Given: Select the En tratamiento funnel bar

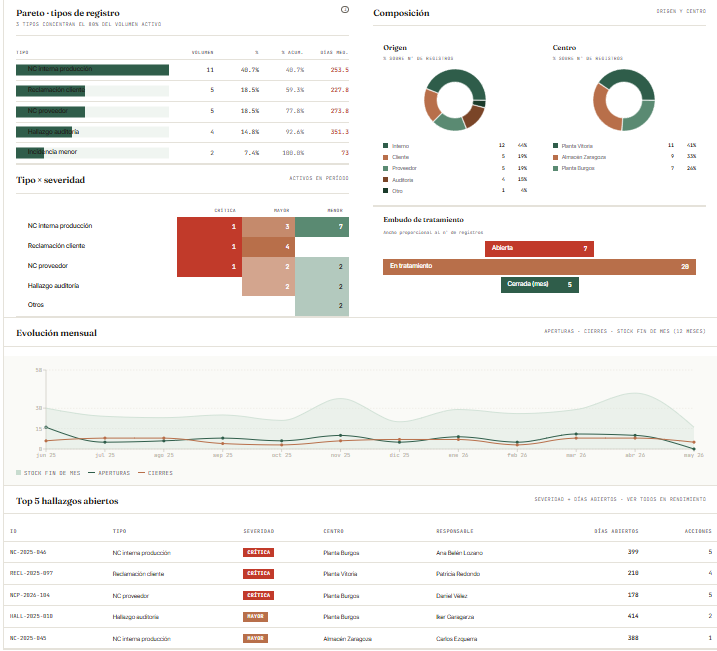Looking at the screenshot, I should pyautogui.click(x=539, y=267).
